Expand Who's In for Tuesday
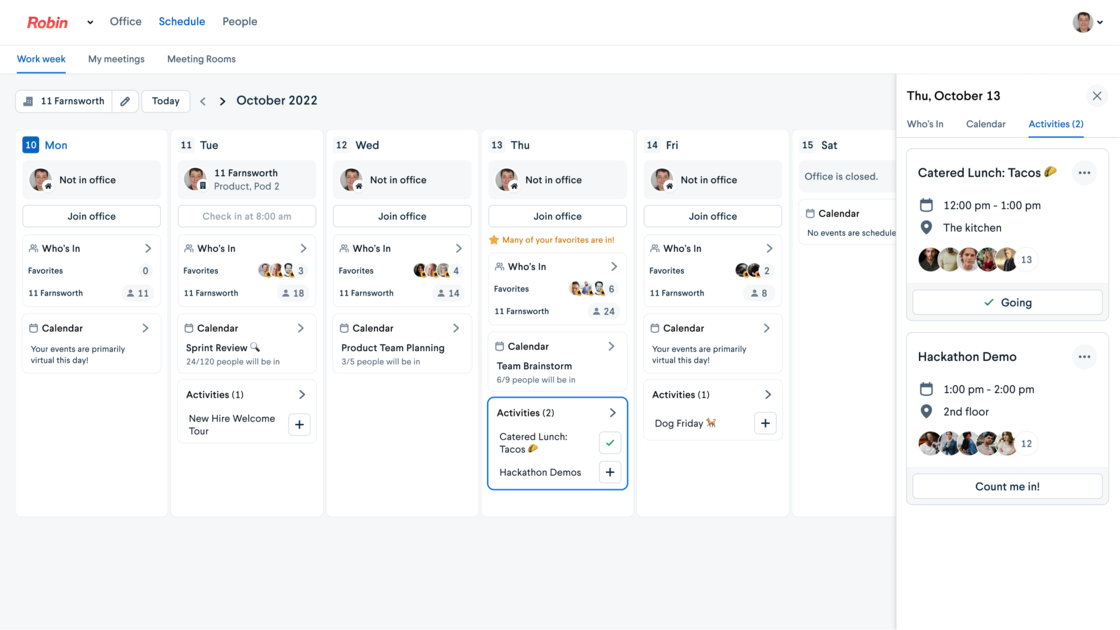 click(303, 248)
